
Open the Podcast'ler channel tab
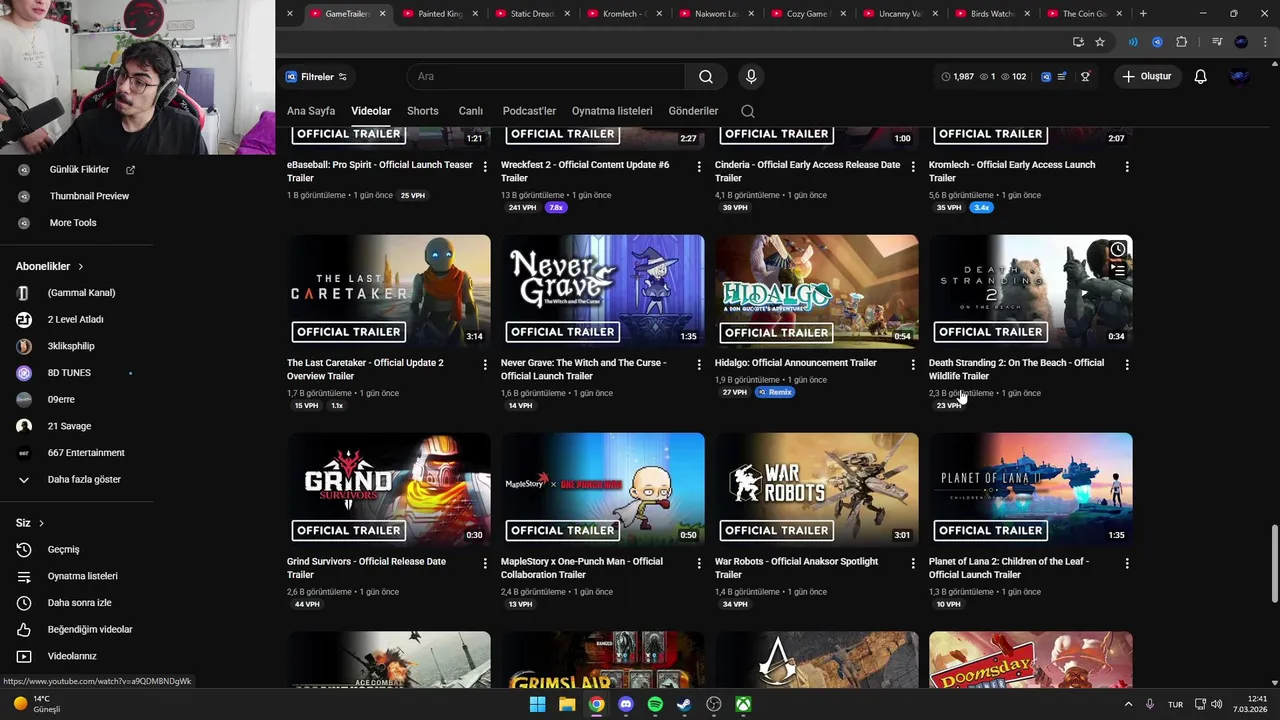529,111
